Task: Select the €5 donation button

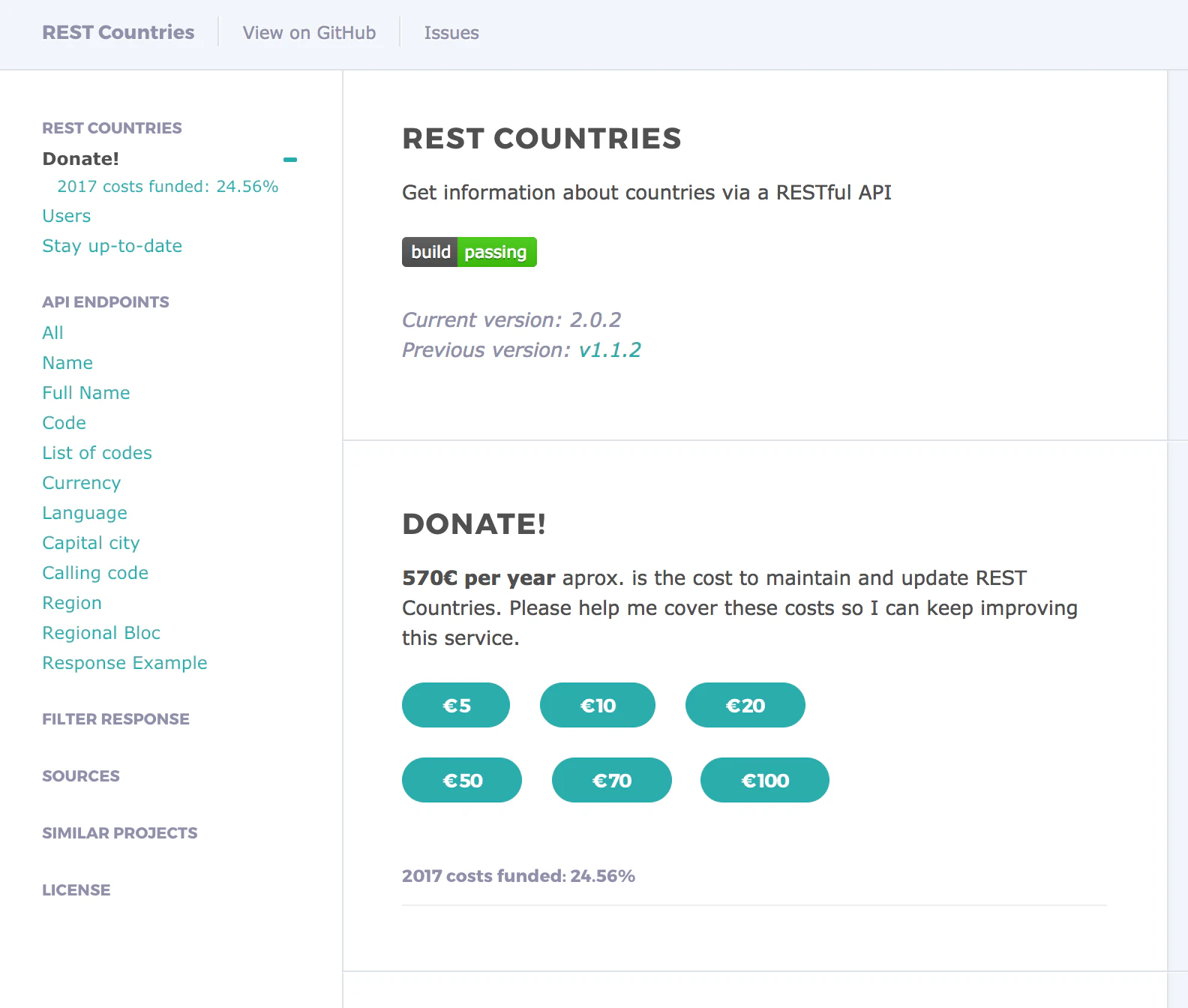Action: click(455, 705)
